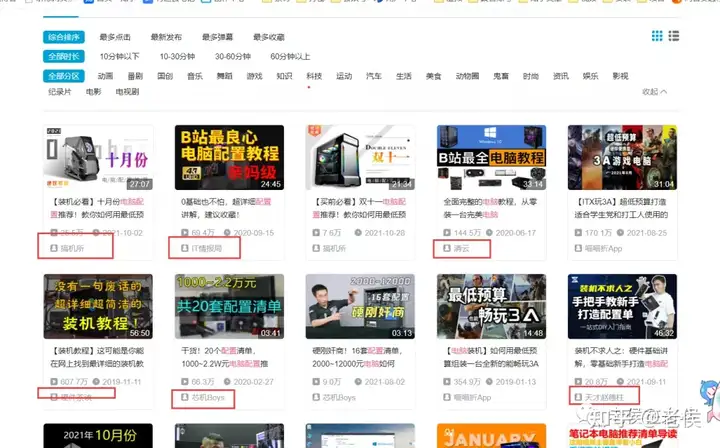Choose the 生活 category
This screenshot has height=448, width=720.
point(404,76)
